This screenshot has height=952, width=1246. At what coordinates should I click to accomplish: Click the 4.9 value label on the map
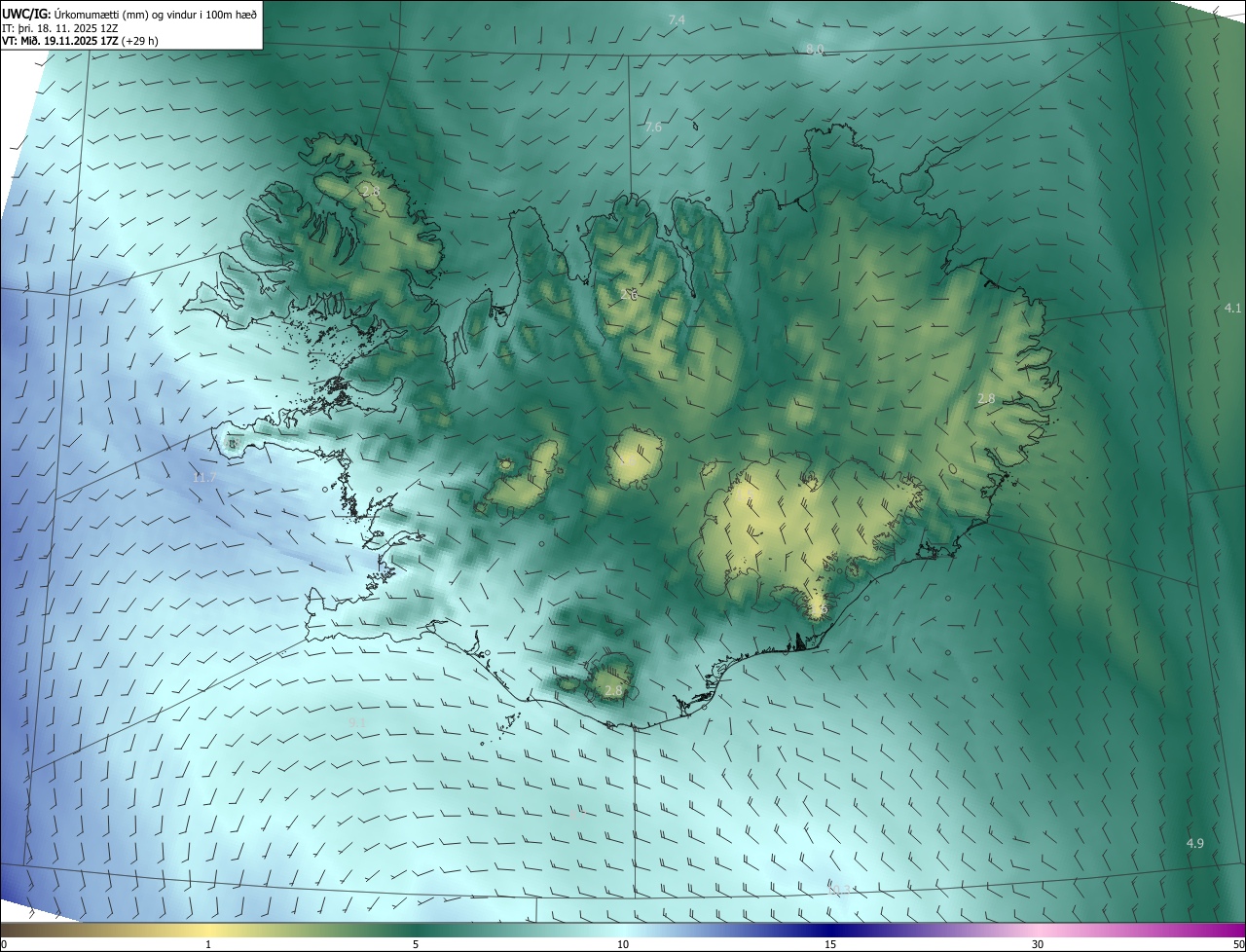[x=1195, y=843]
